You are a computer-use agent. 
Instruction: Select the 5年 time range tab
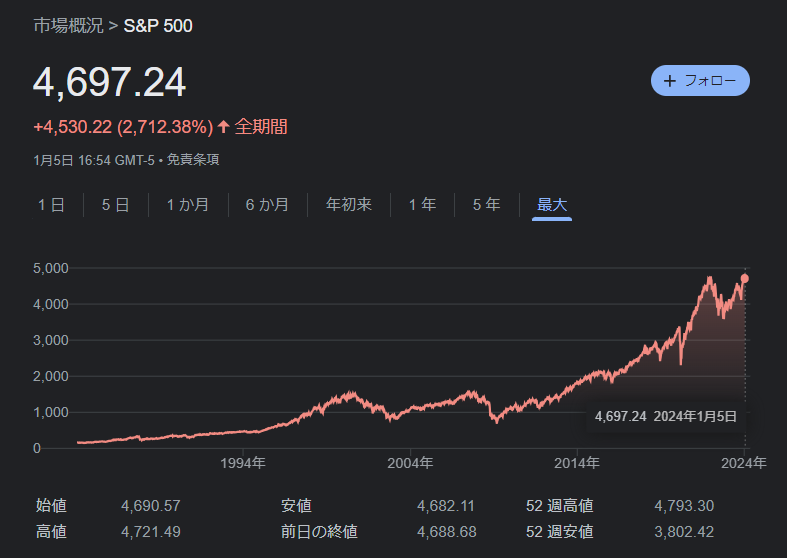486,205
